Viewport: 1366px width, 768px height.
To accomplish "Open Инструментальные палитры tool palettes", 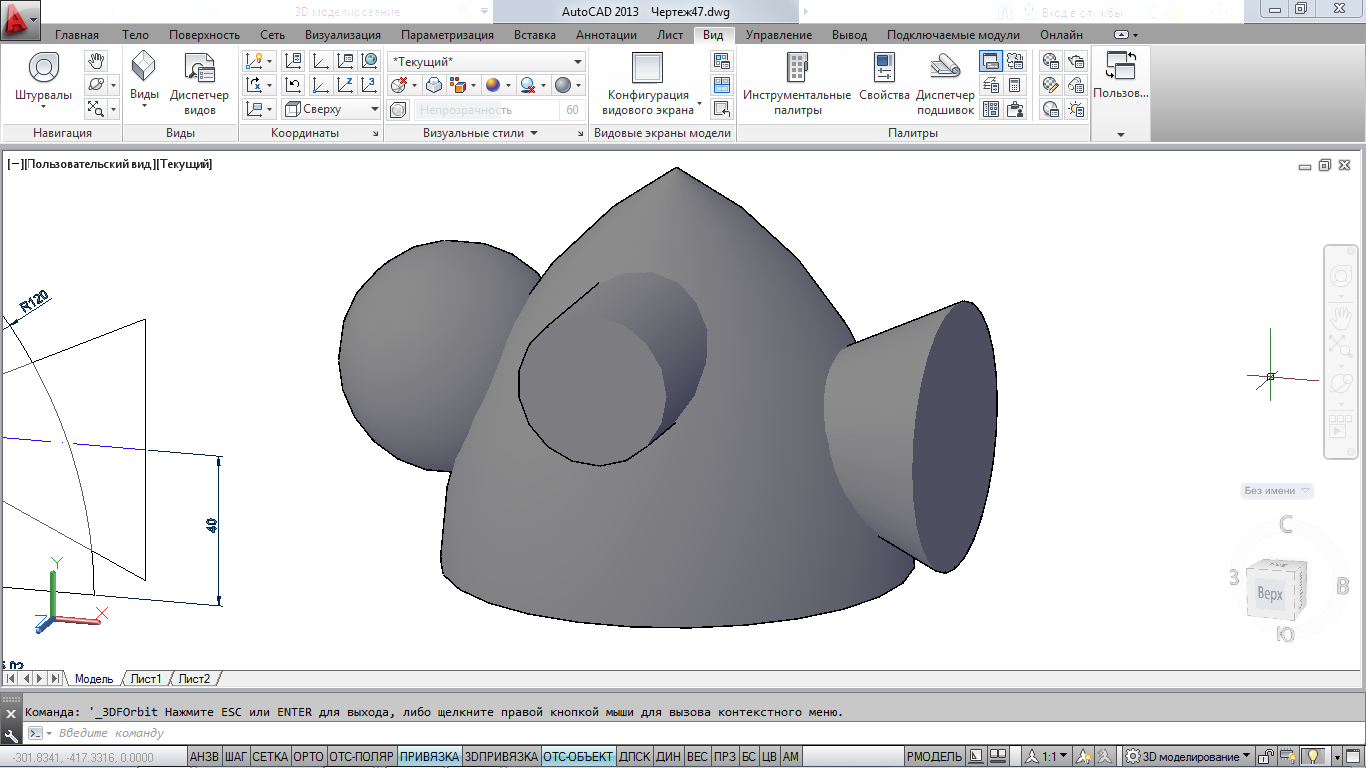I will (x=797, y=82).
